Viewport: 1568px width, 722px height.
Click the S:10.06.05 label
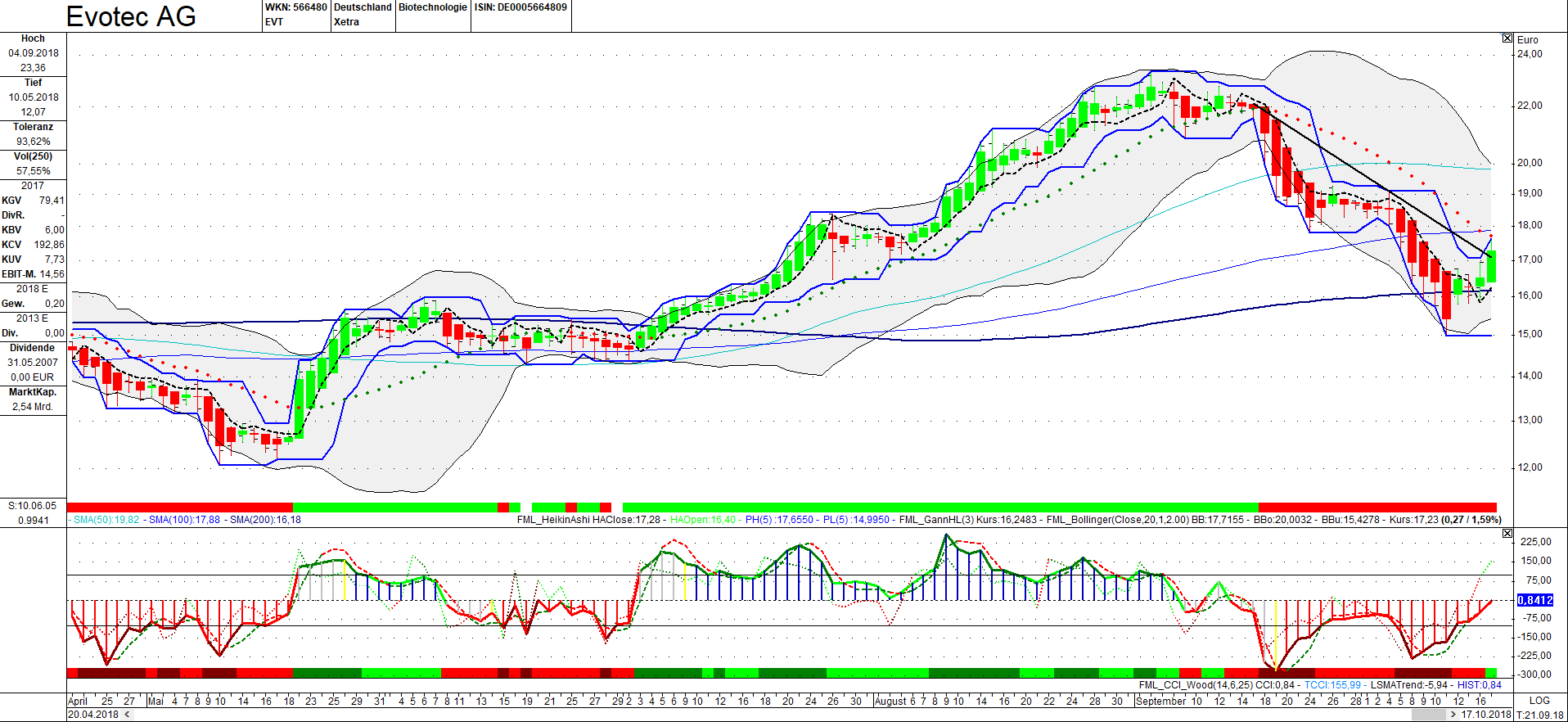[33, 506]
